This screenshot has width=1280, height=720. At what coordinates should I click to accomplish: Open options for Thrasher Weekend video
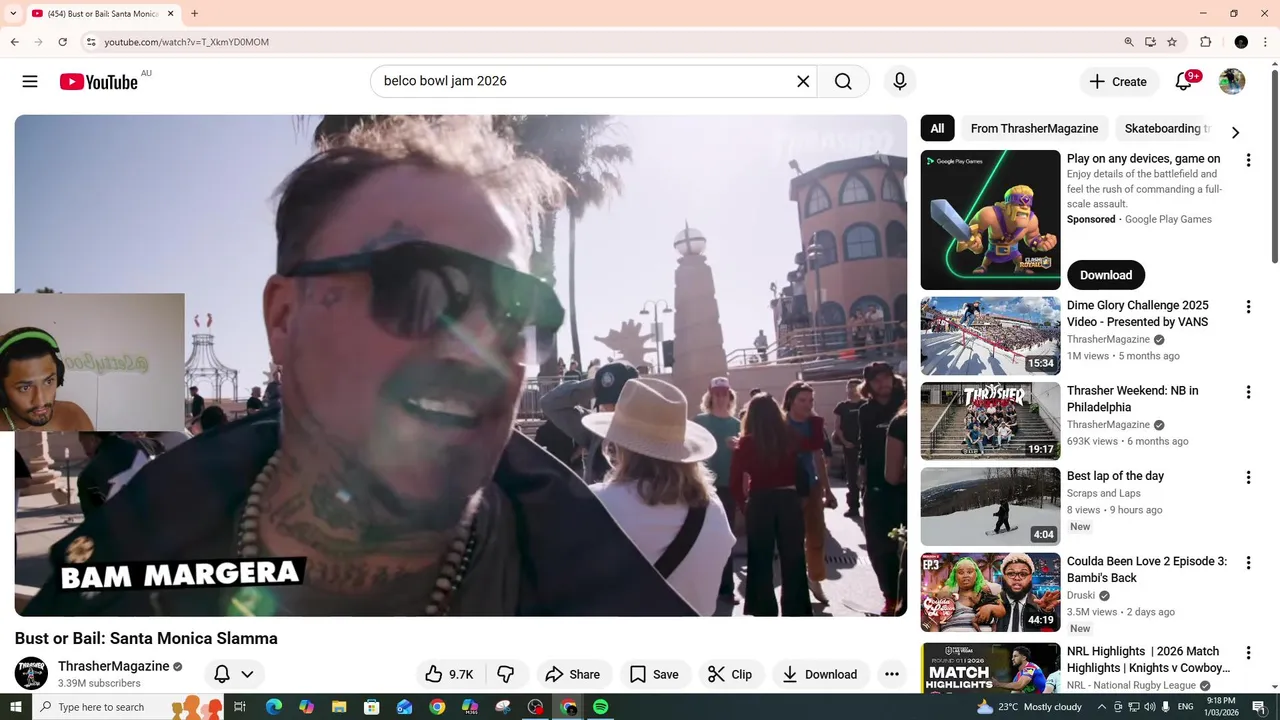tap(1248, 392)
